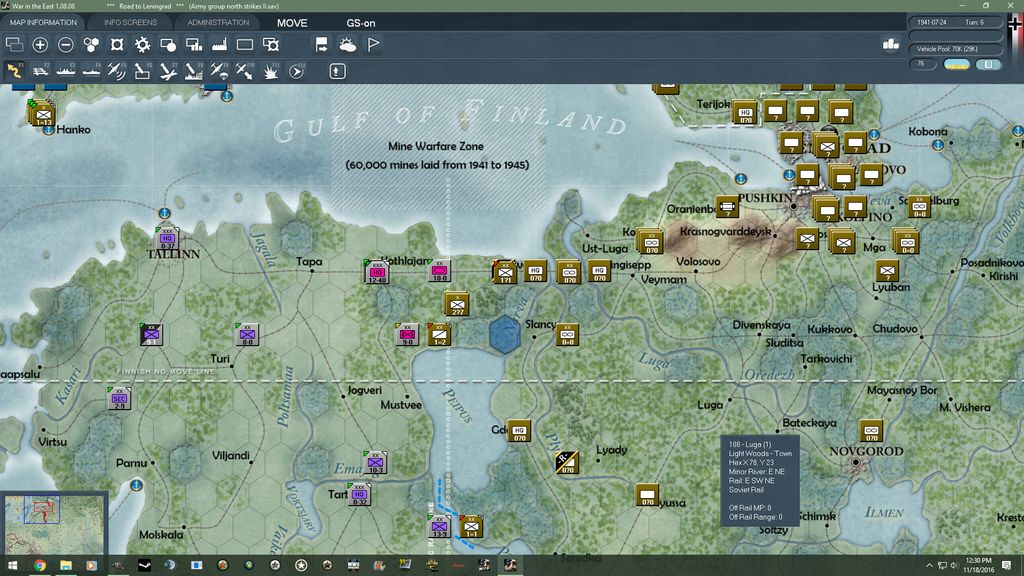Click the sky-and-ground weather swatch

(957, 64)
